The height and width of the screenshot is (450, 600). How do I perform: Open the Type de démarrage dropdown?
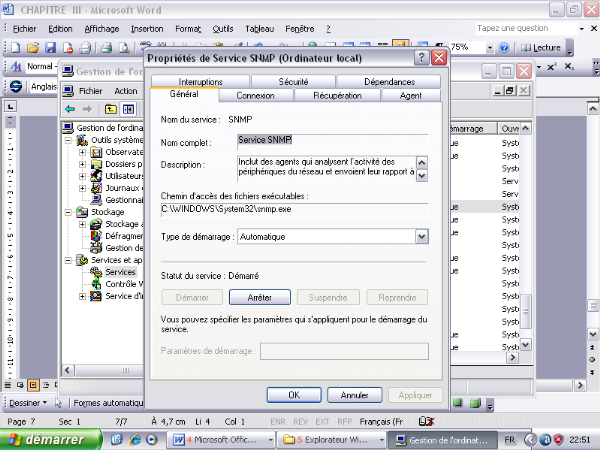click(x=421, y=236)
